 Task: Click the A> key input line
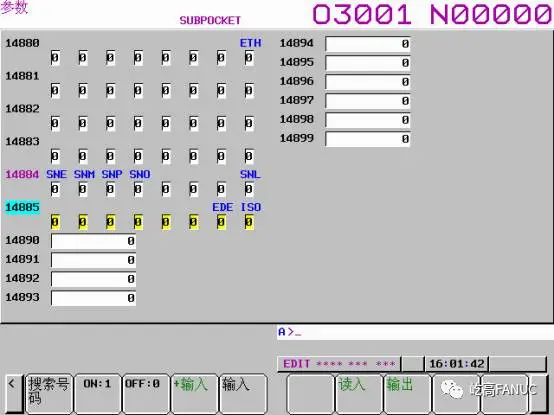pos(415,332)
